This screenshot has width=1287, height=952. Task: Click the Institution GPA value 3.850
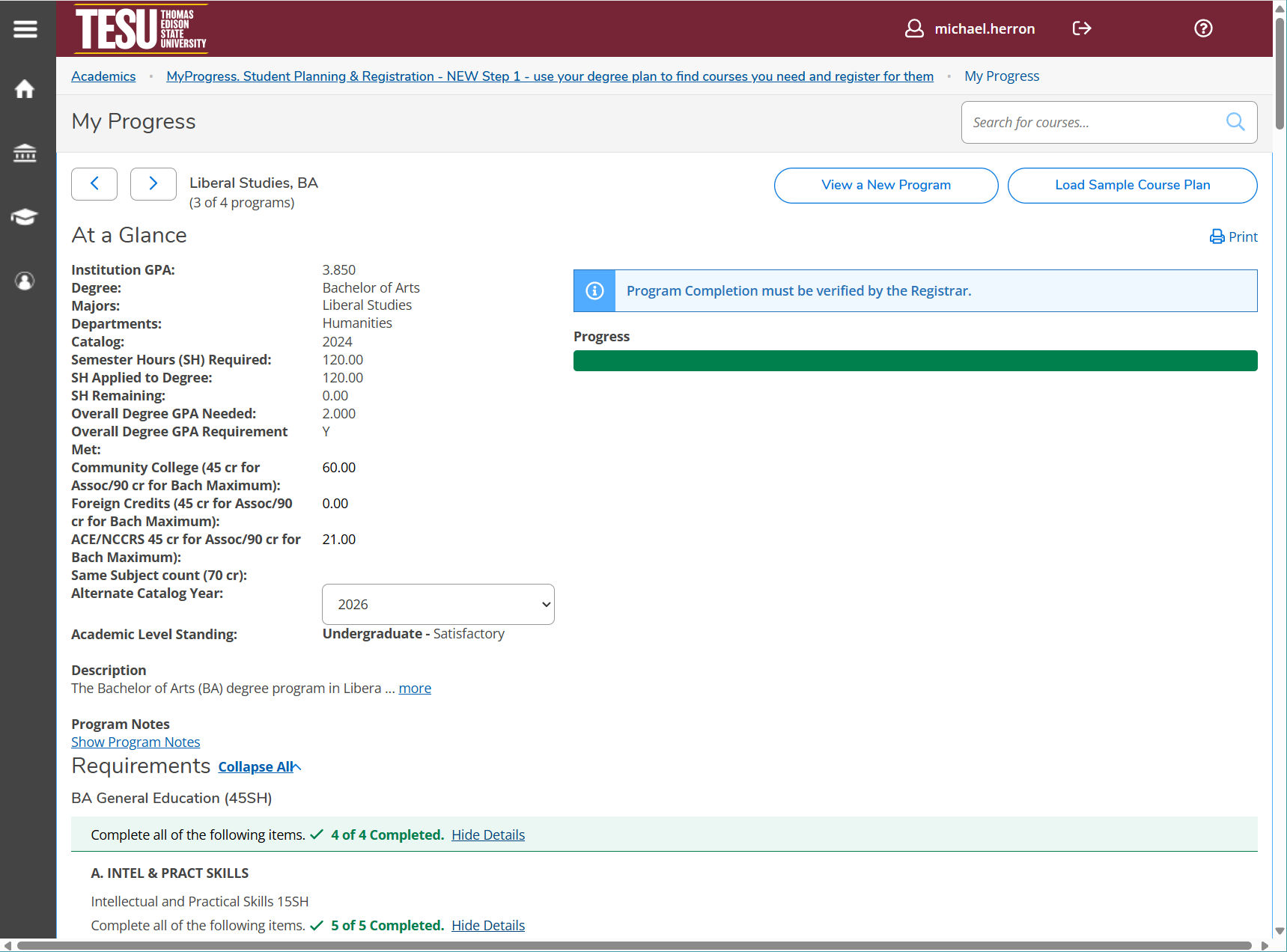pos(339,269)
